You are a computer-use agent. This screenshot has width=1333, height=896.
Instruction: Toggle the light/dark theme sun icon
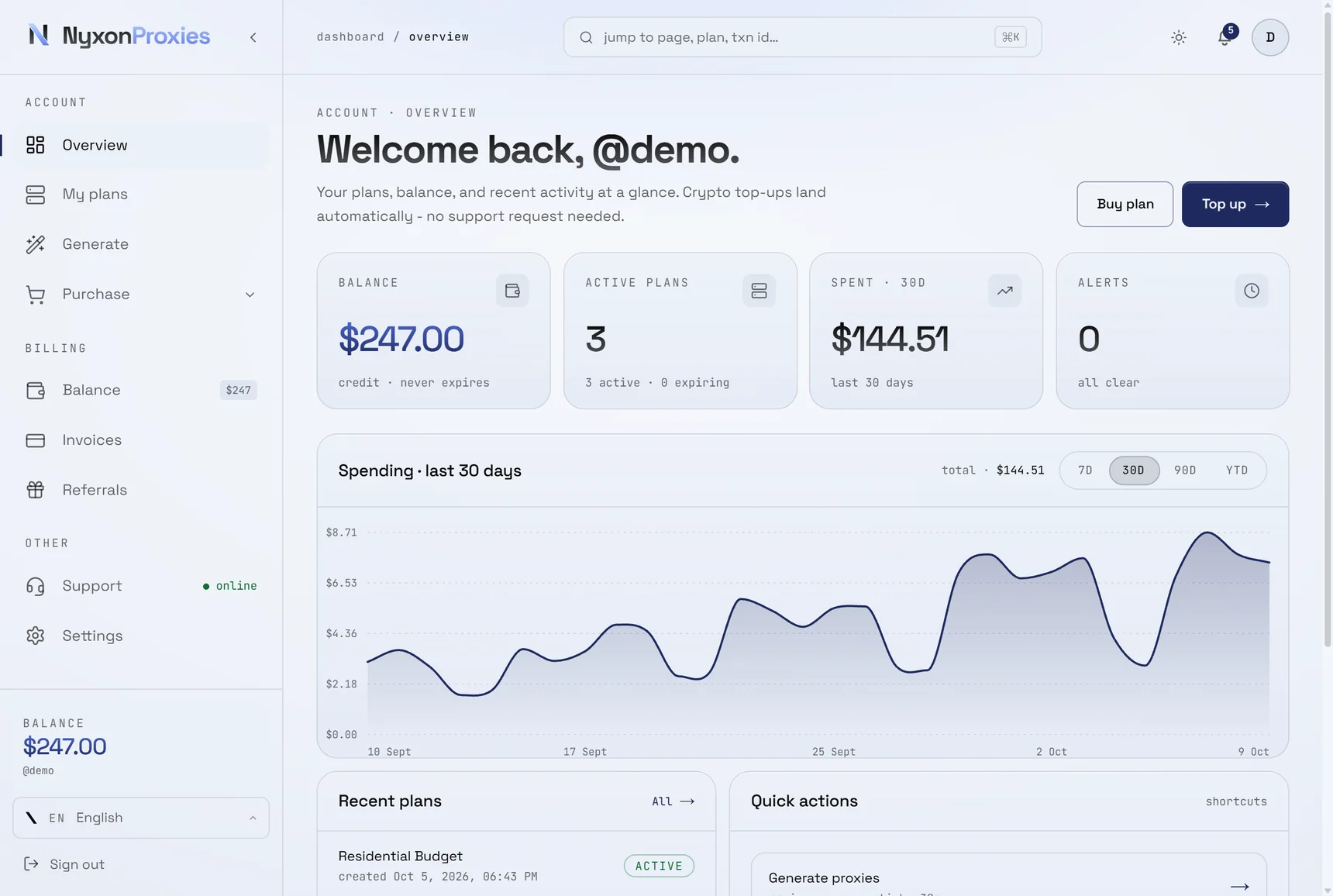click(1178, 37)
